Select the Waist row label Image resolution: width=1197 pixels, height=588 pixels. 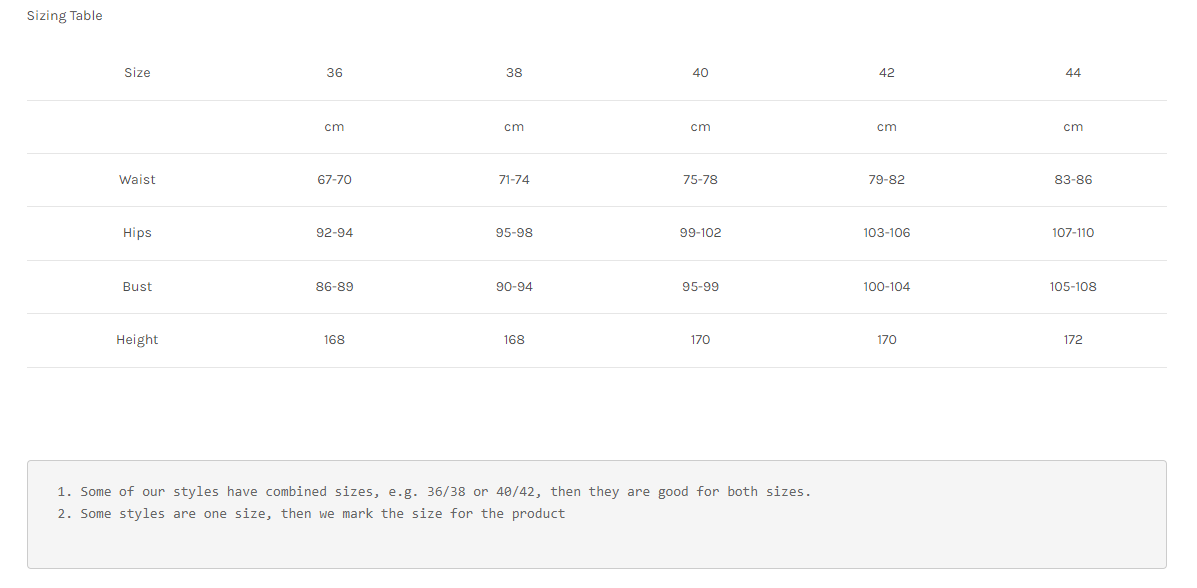[137, 180]
